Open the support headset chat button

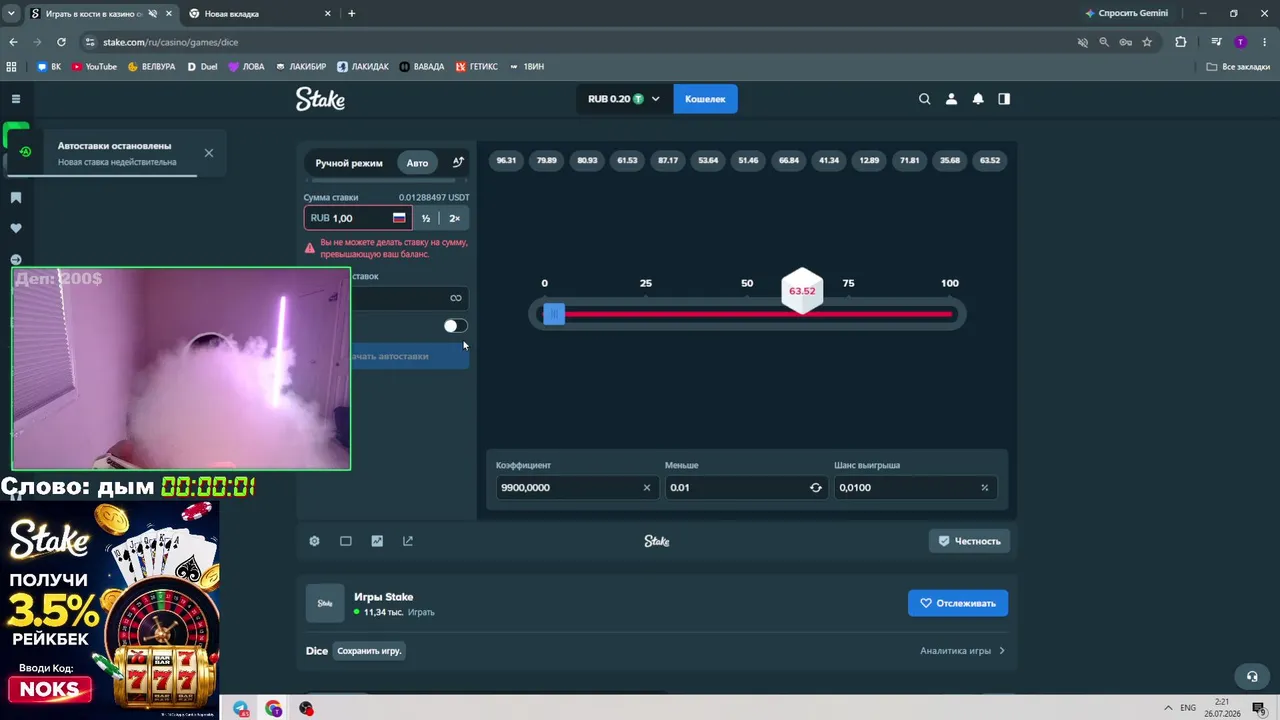[1251, 677]
